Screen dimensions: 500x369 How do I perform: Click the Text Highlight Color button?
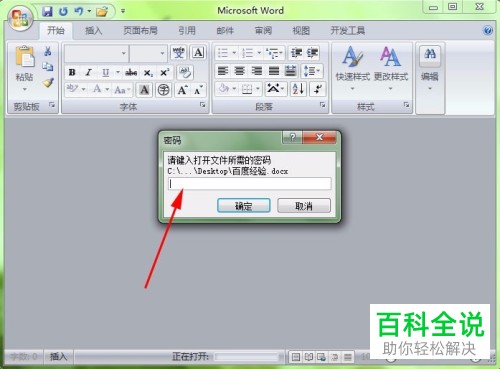(x=72, y=89)
